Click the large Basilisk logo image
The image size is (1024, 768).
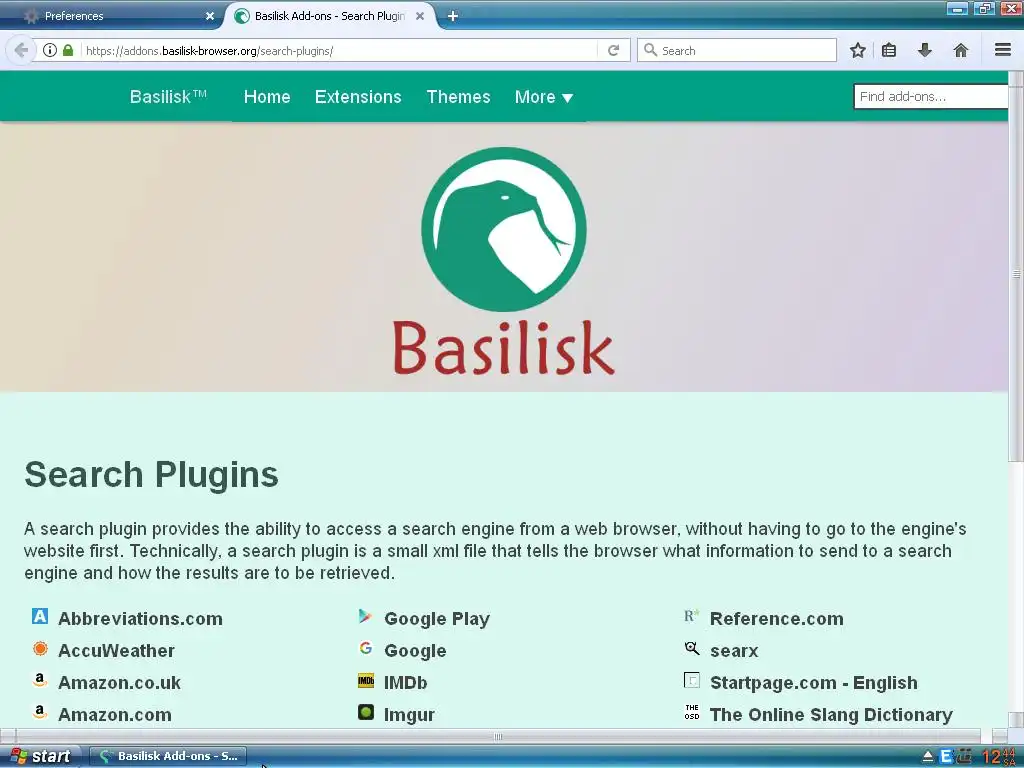504,261
